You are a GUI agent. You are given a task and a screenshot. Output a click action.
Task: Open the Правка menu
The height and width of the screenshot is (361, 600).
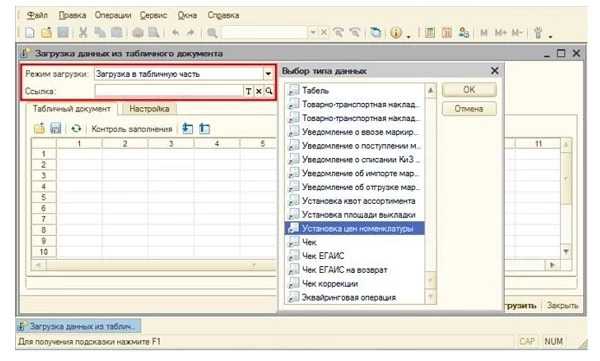pyautogui.click(x=72, y=15)
